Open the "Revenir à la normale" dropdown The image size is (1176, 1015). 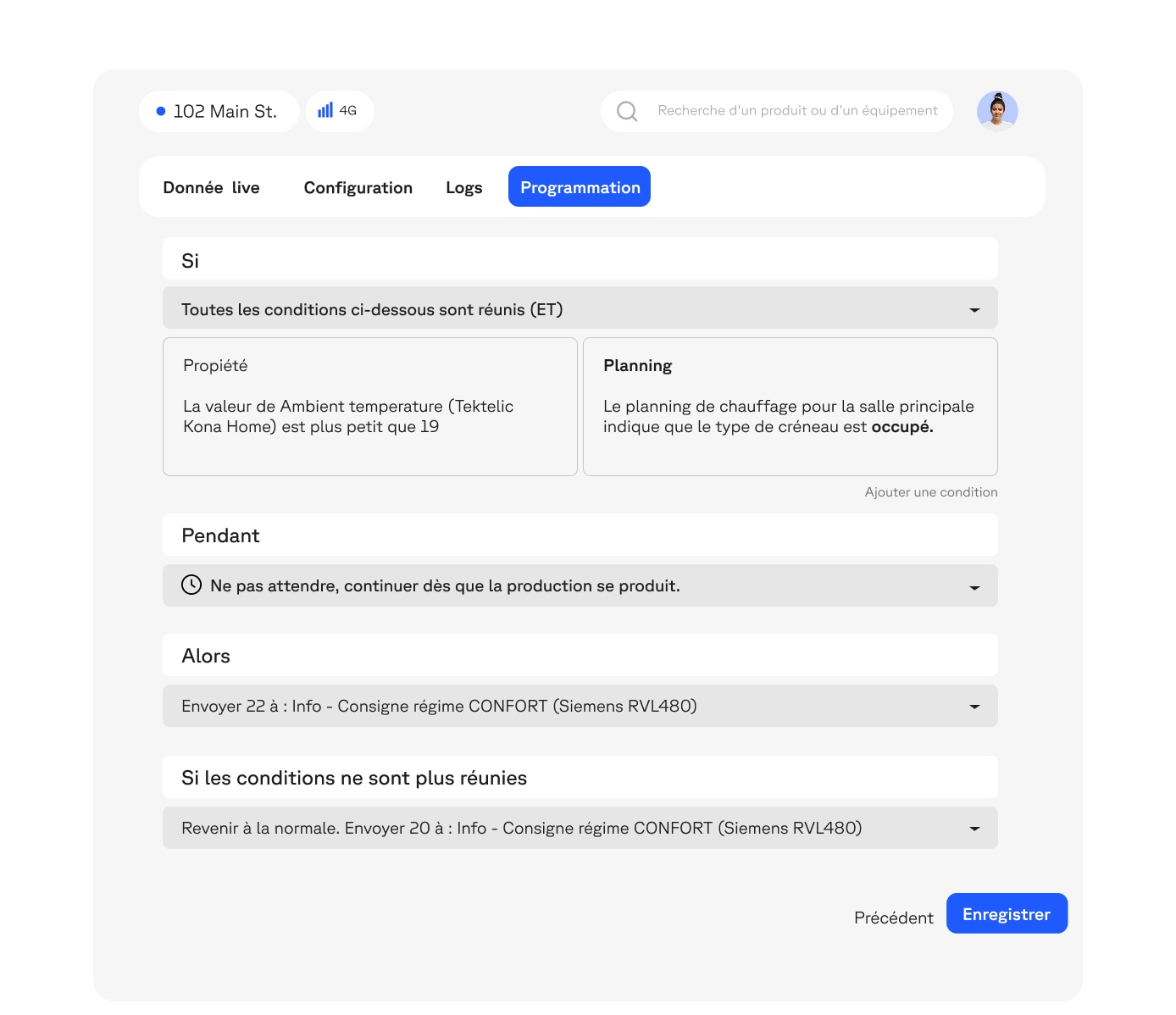click(x=974, y=829)
